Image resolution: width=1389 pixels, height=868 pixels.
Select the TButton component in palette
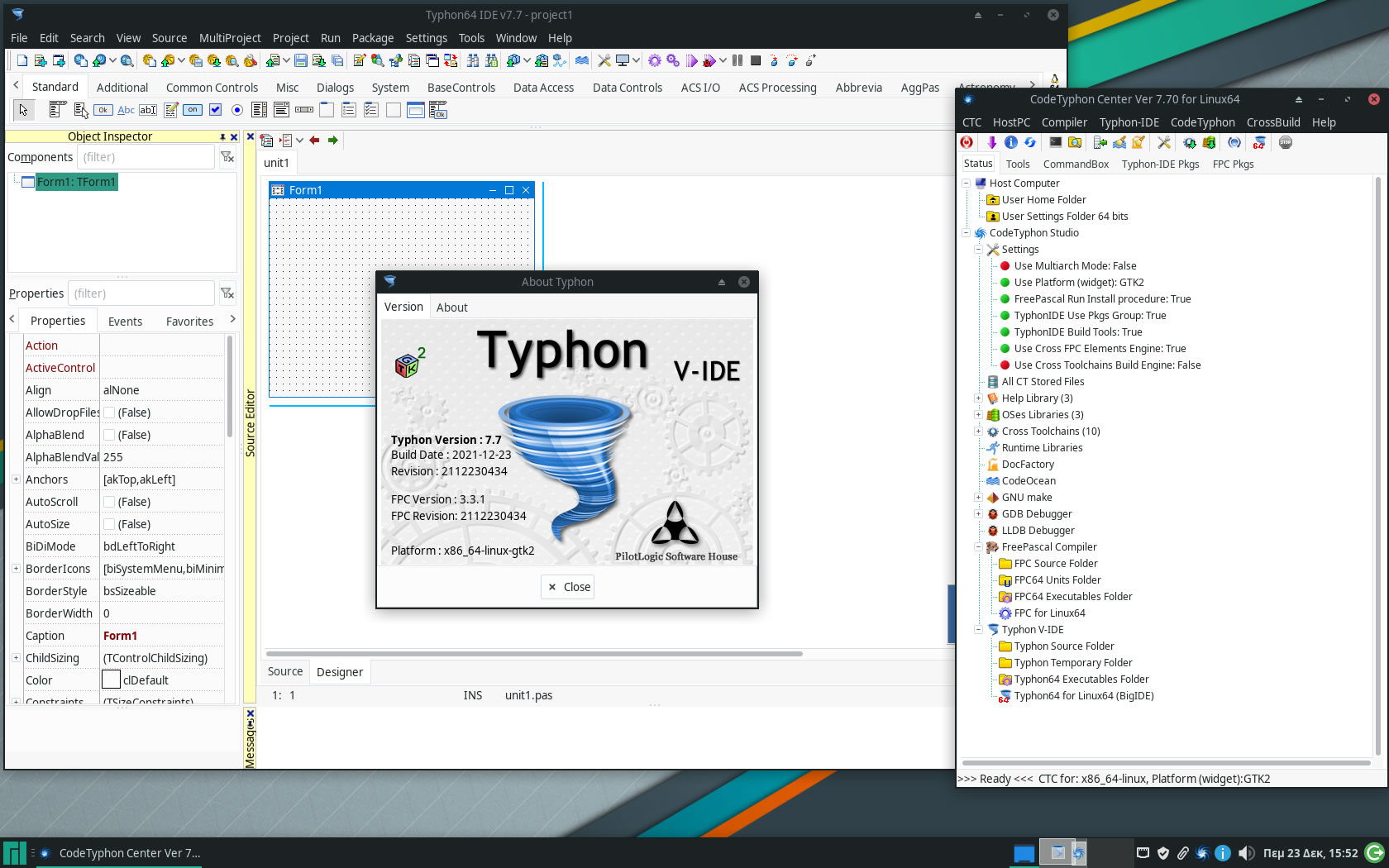coord(103,110)
